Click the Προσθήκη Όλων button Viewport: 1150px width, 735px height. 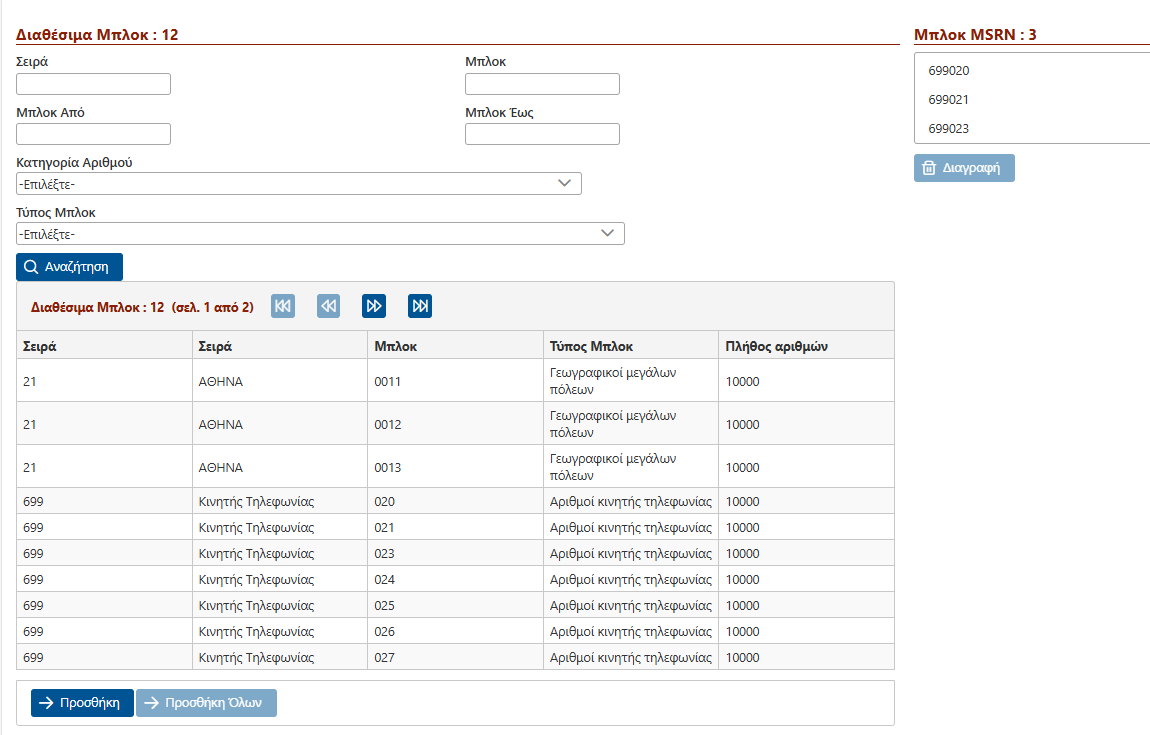coord(206,703)
